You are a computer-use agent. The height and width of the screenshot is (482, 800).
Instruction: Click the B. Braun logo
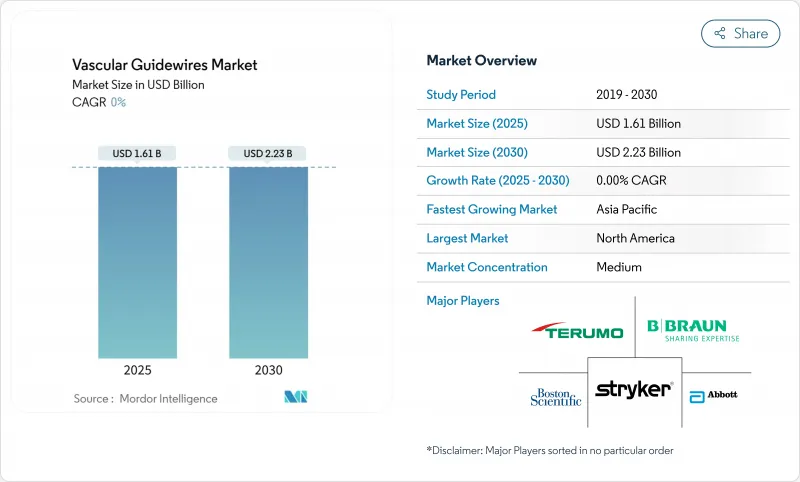tap(687, 330)
